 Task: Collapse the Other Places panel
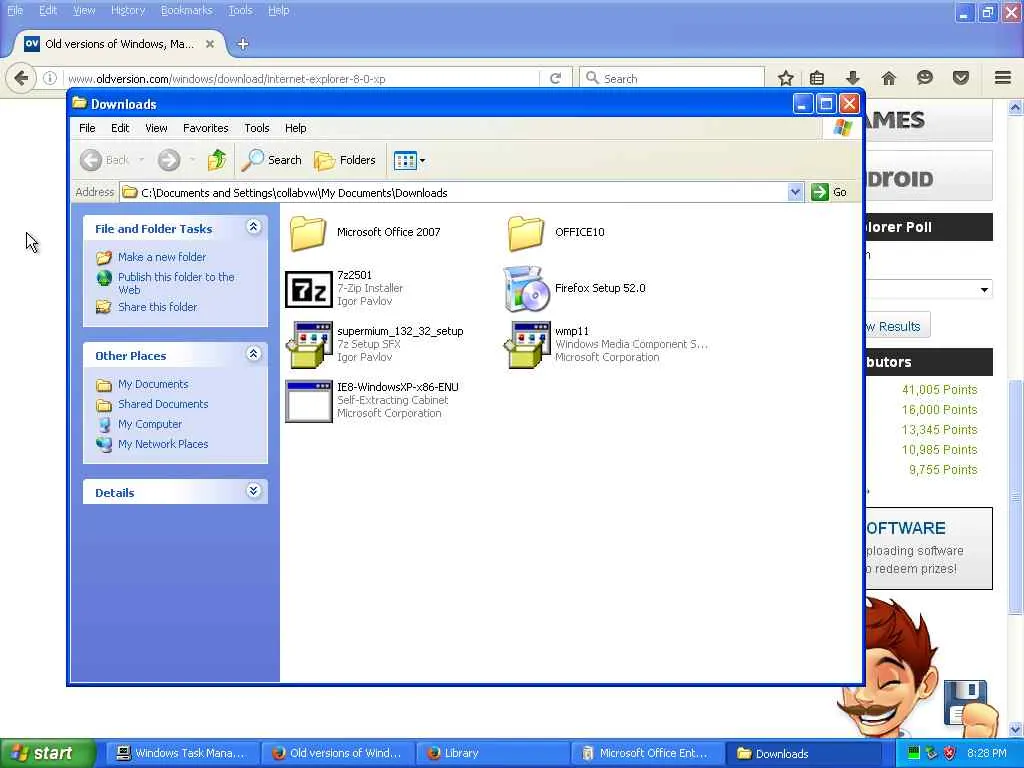pyautogui.click(x=253, y=354)
